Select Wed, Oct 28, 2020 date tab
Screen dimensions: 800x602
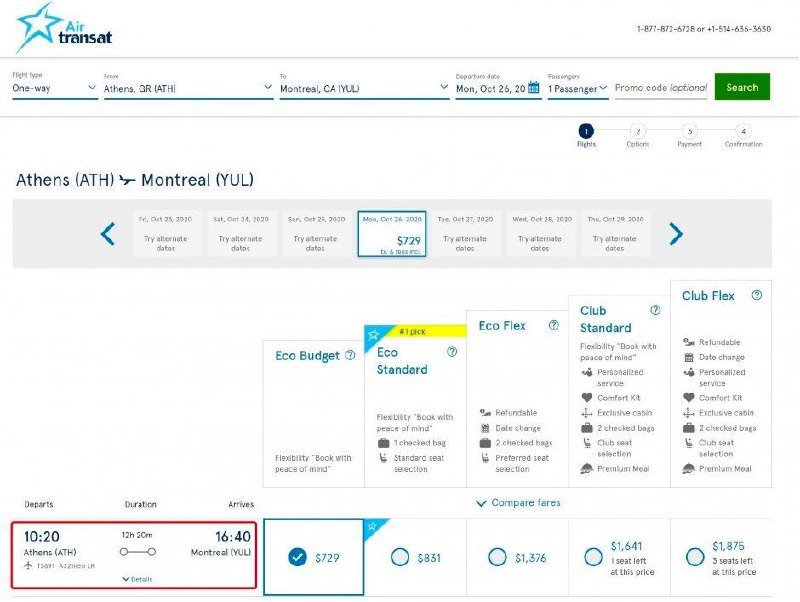pos(540,234)
